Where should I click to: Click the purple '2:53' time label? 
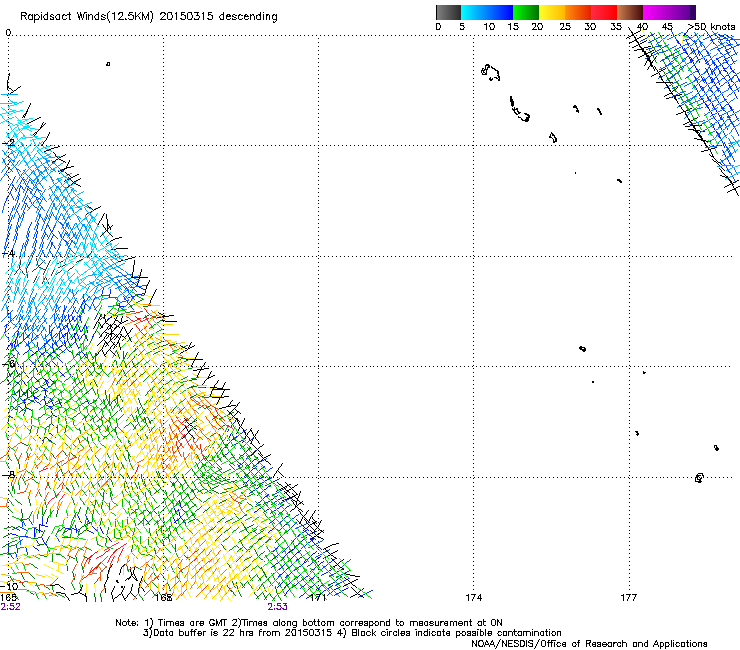click(x=278, y=607)
